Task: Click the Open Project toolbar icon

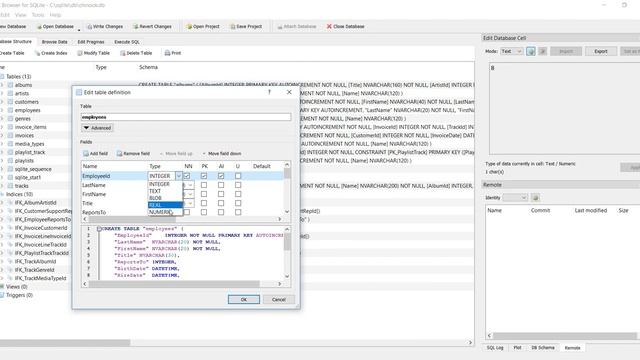Action: click(x=189, y=27)
